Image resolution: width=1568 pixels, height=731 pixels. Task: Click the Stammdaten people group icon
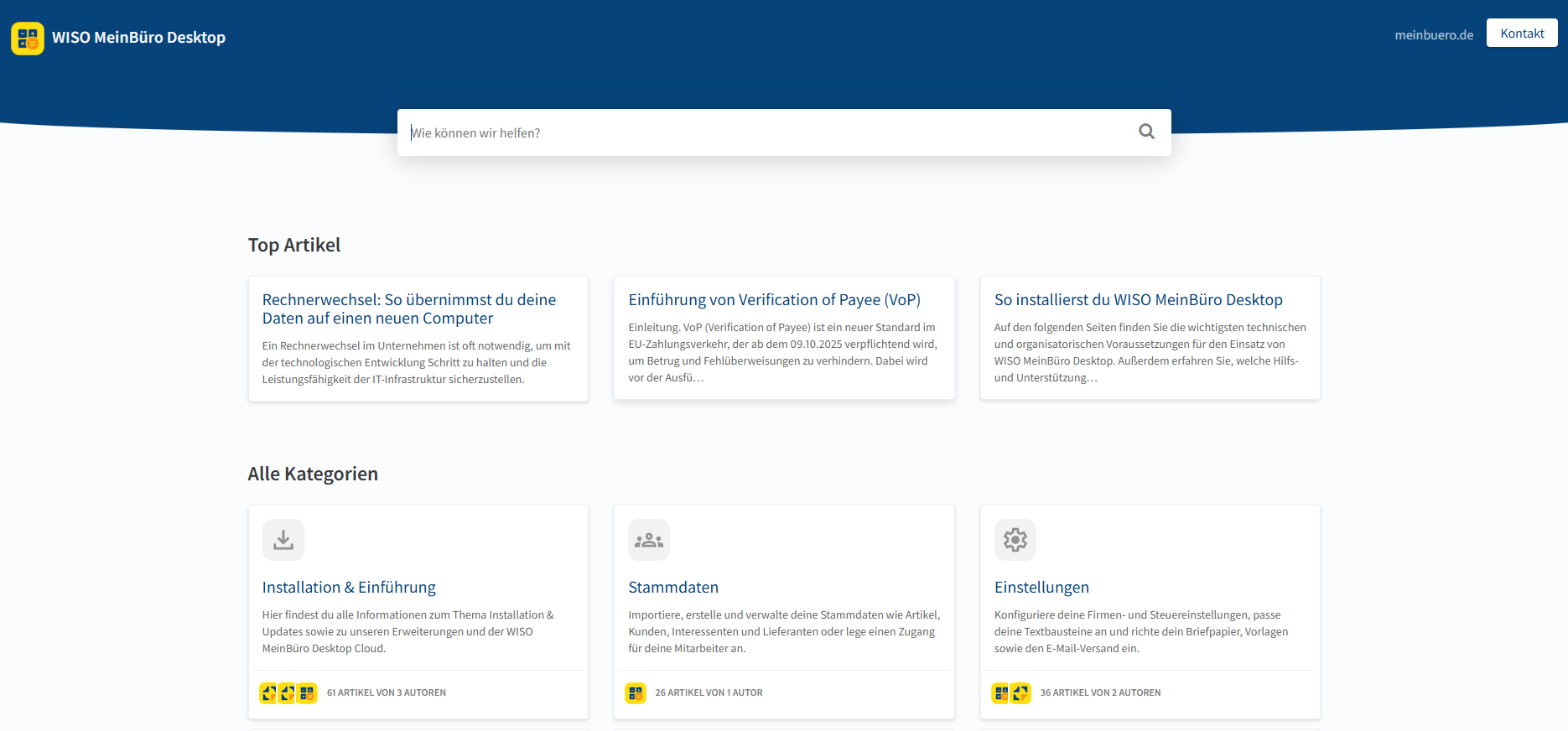coord(649,540)
